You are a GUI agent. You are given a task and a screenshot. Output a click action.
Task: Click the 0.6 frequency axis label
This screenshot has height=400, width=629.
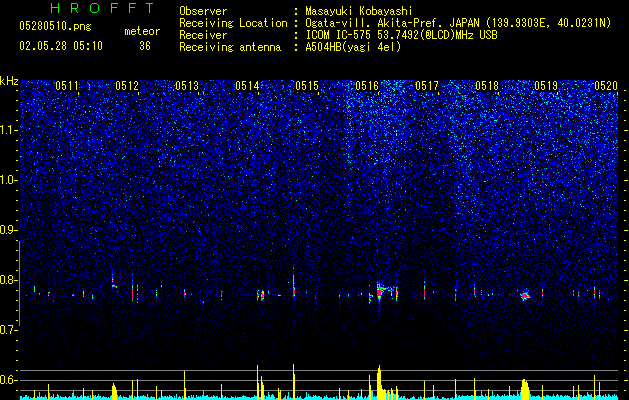point(9,380)
